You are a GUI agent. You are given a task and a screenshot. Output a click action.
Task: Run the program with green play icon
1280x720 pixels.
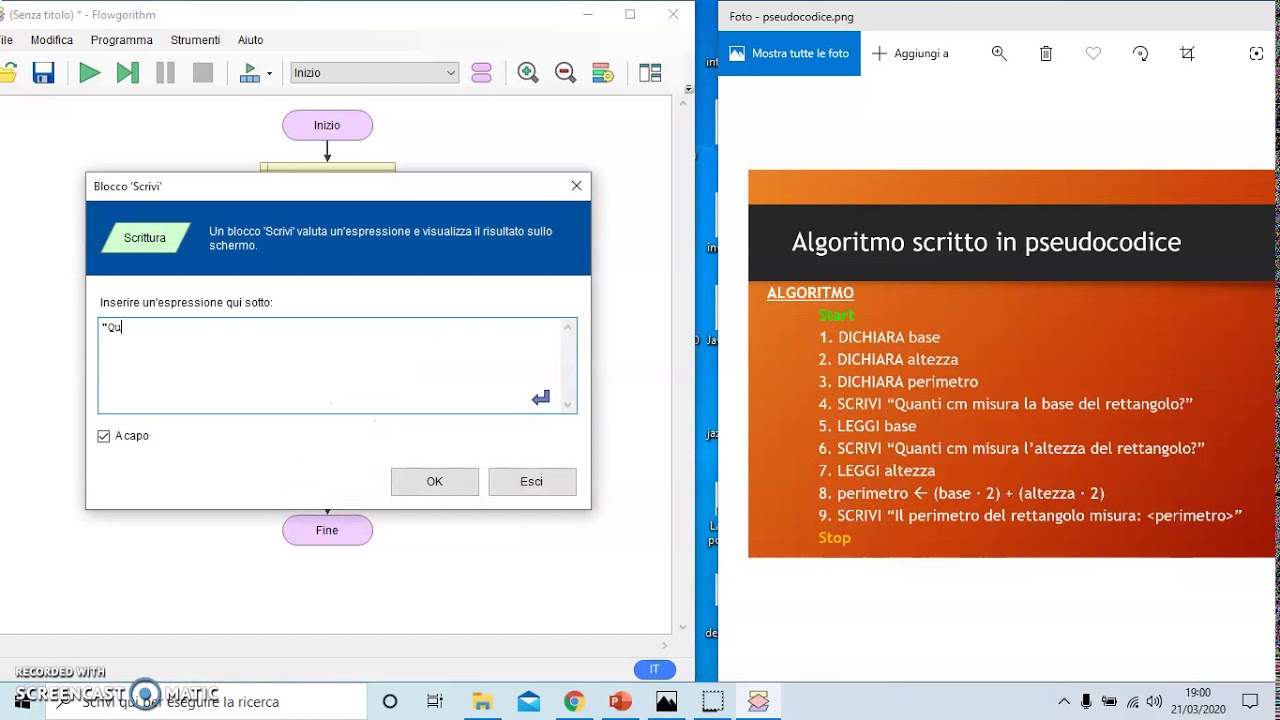[89, 73]
